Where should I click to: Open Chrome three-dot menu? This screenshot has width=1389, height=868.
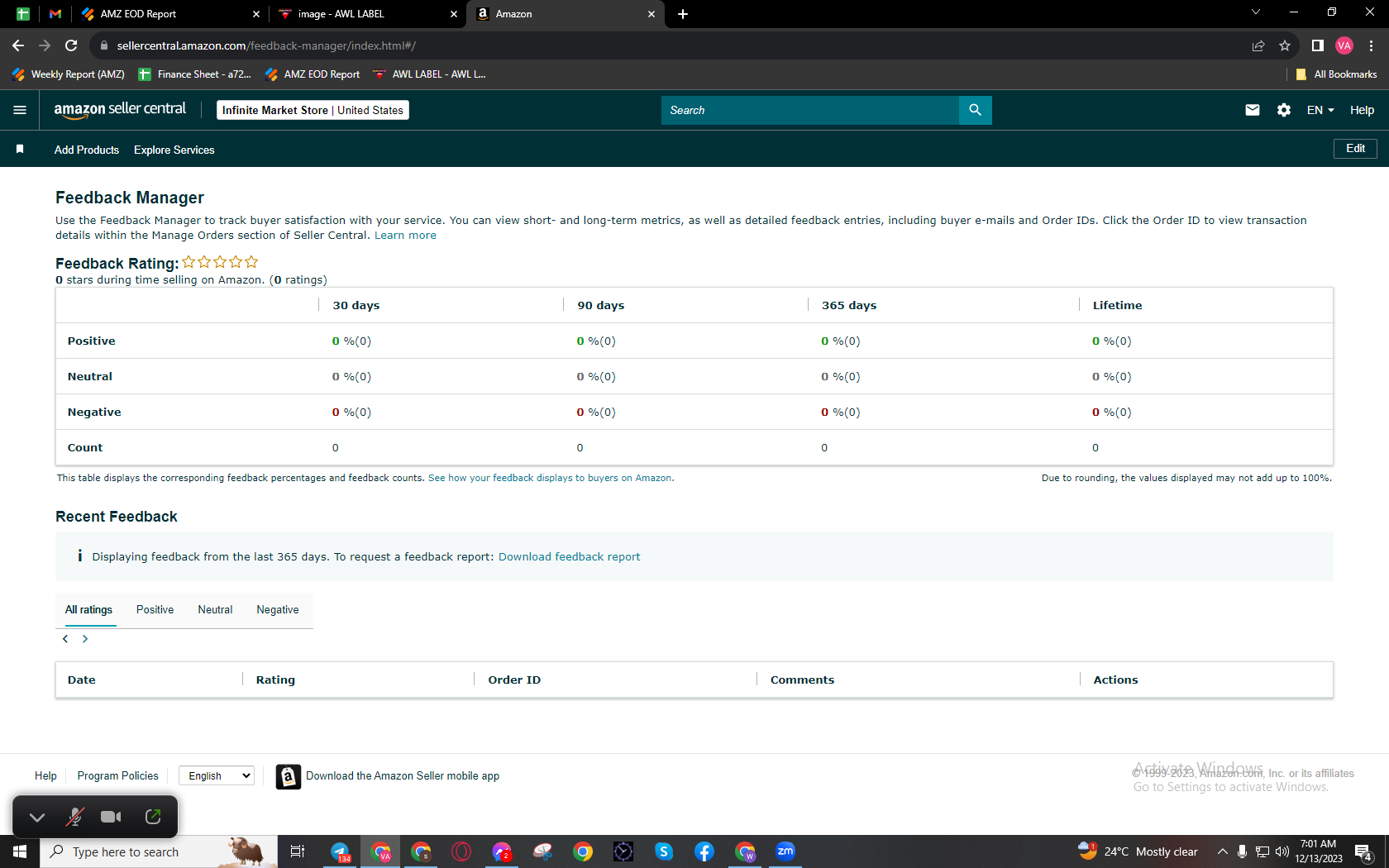click(1372, 45)
